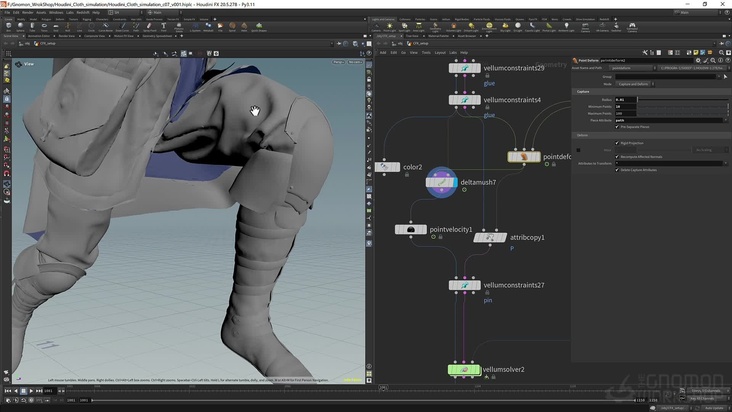The height and width of the screenshot is (412, 732).
Task: Select the deltamush7 node icon
Action: (x=441, y=183)
